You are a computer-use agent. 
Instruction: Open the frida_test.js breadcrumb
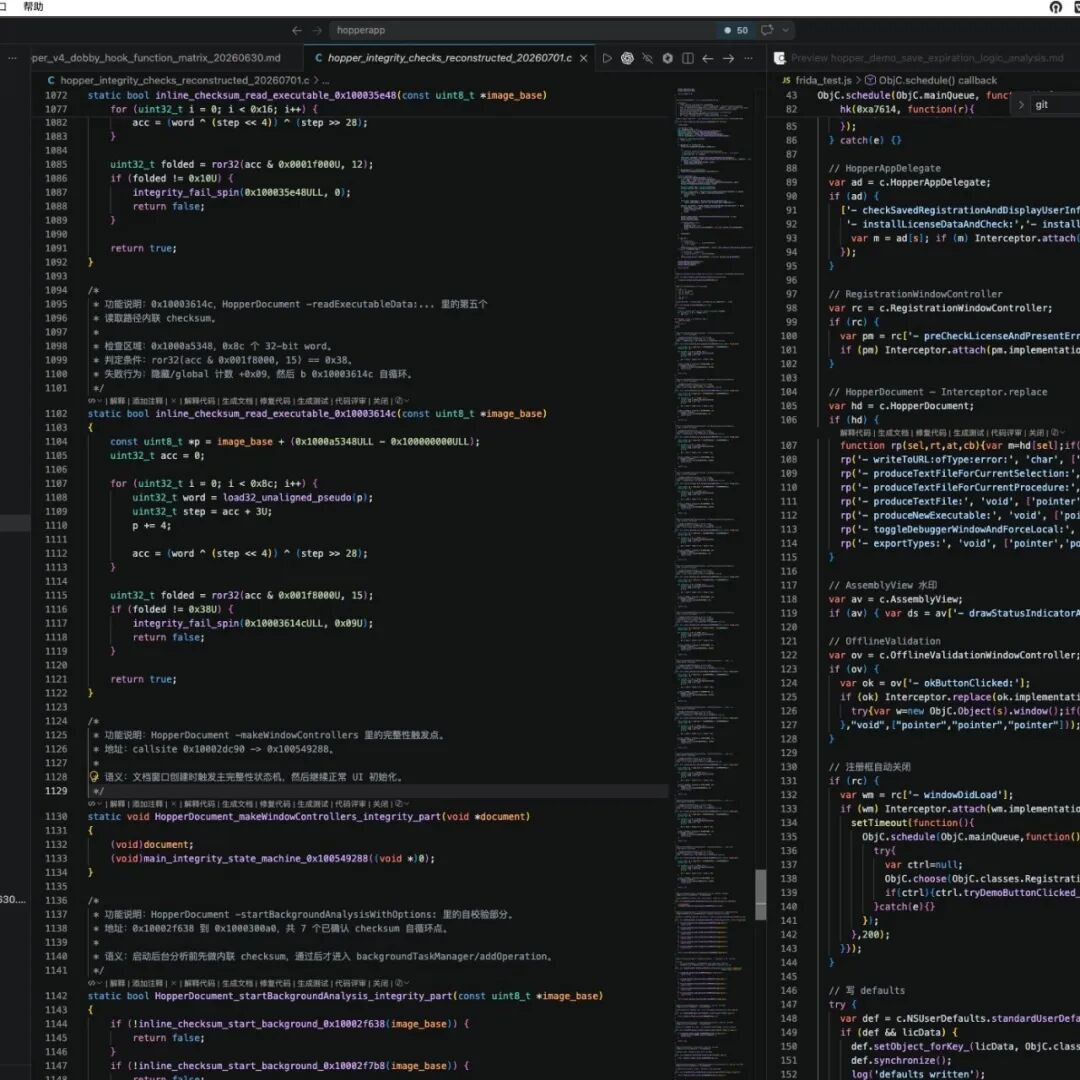click(x=823, y=80)
